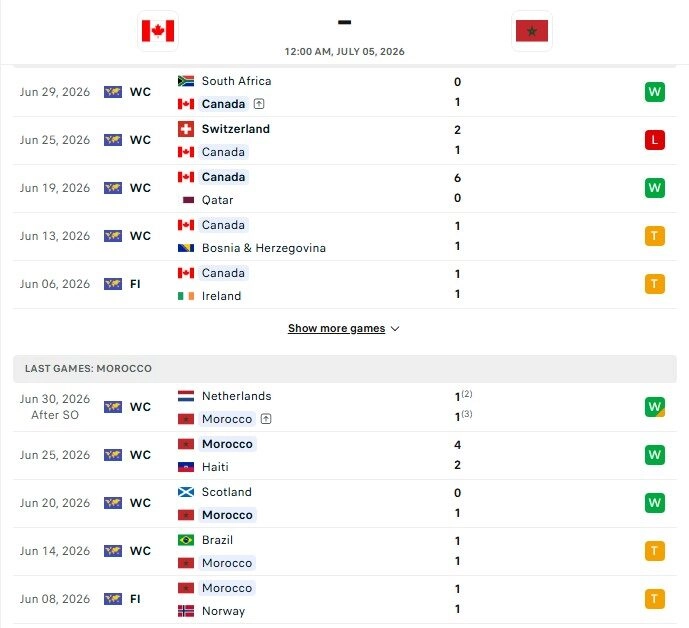Click the T result badge for Ireland match
Viewport: 689px width, 628px height.
[654, 284]
